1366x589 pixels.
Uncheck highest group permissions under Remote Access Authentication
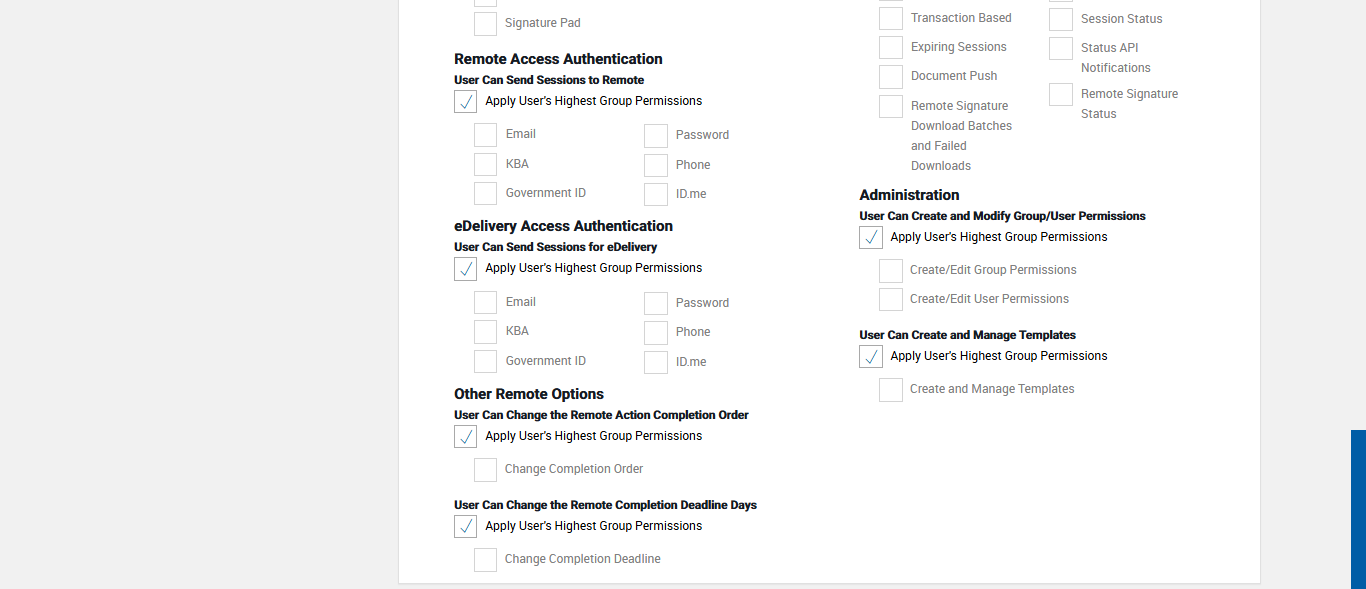pos(465,102)
